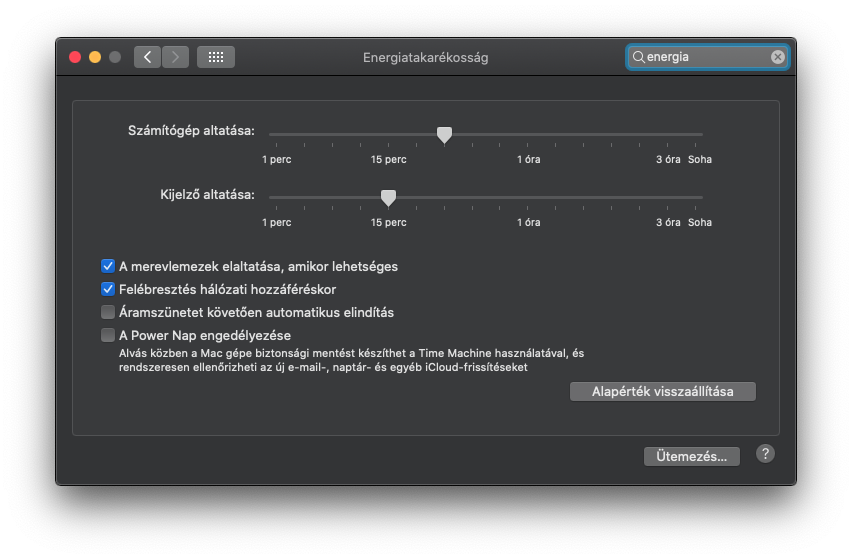Click into the search field containing energia

(707, 57)
